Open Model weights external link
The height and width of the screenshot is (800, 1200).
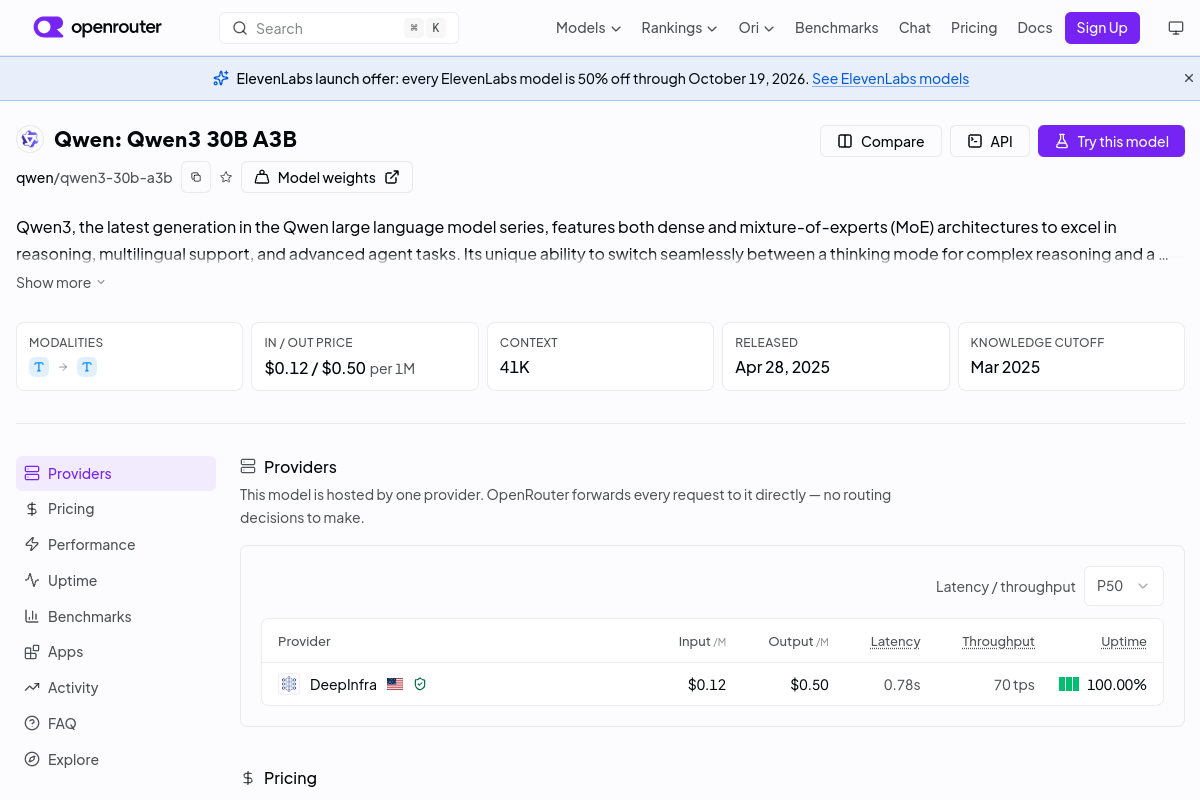[327, 177]
